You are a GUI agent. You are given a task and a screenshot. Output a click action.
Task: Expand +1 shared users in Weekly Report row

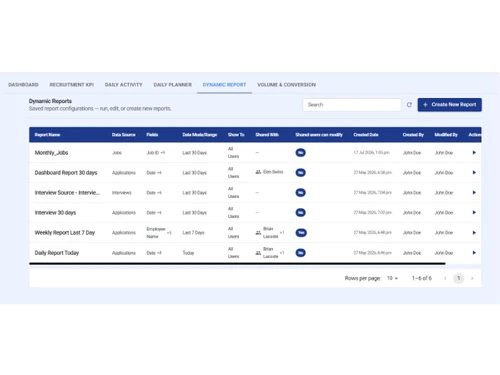(x=282, y=232)
